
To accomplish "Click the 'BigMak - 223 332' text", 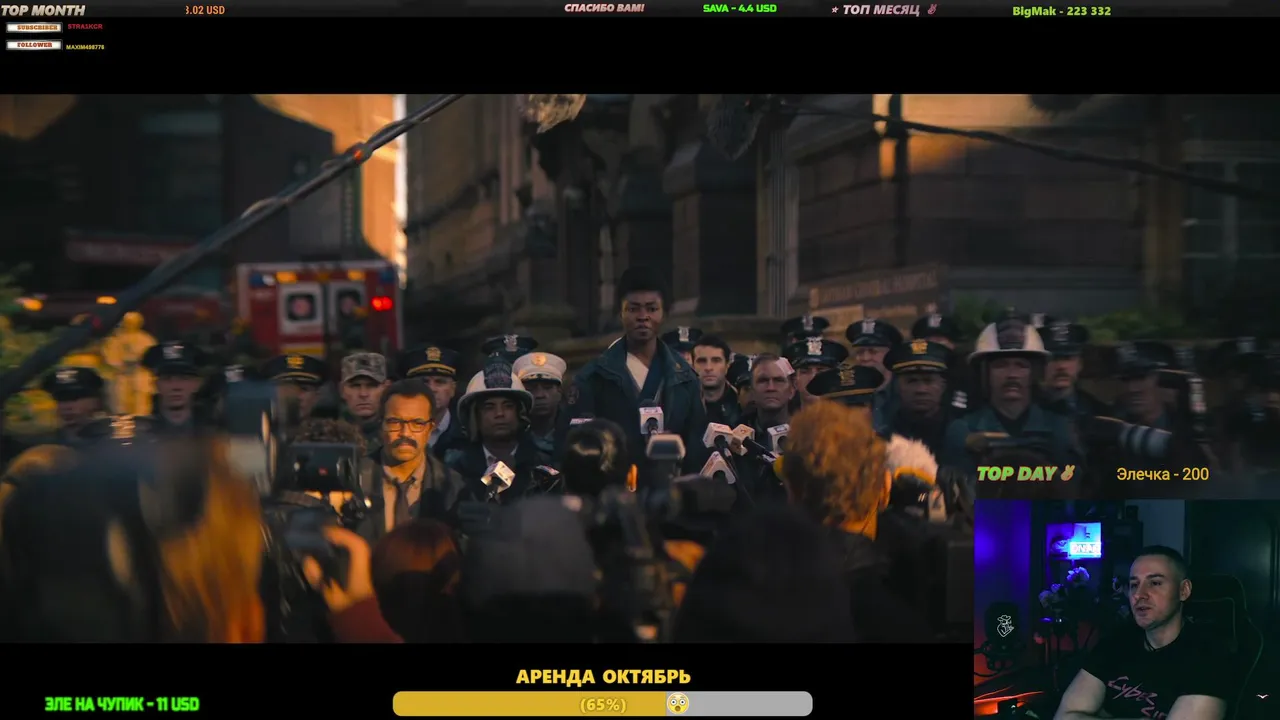I will point(1062,11).
